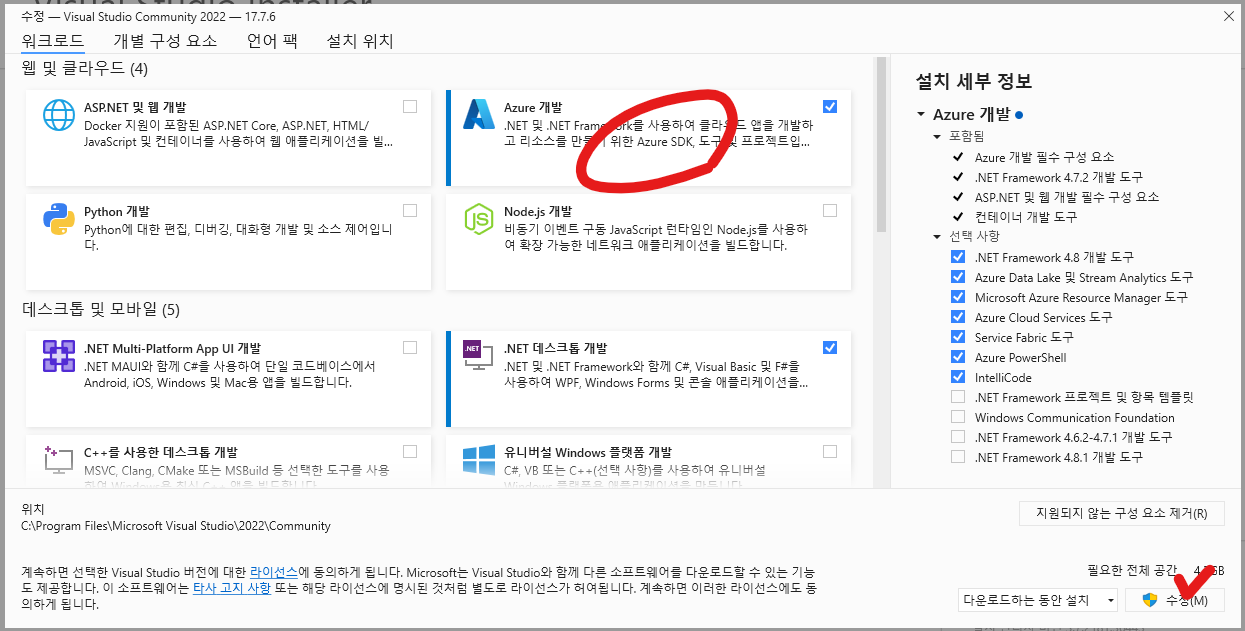This screenshot has height=631, width=1245.
Task: Check the C++를 사용한 데스크톱 개발 checkbox
Action: pyautogui.click(x=410, y=452)
